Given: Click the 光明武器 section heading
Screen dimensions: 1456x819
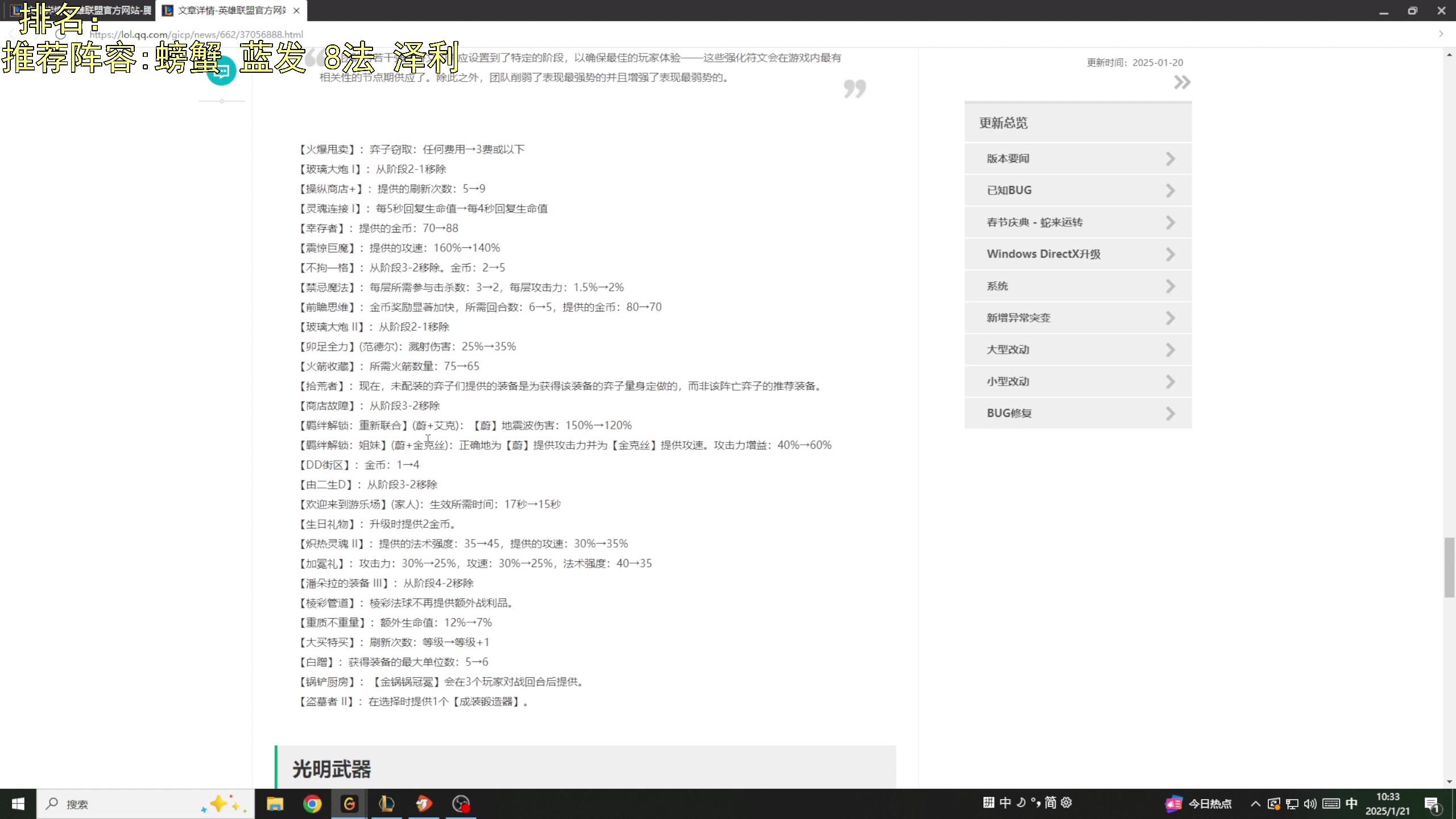Looking at the screenshot, I should (332, 769).
